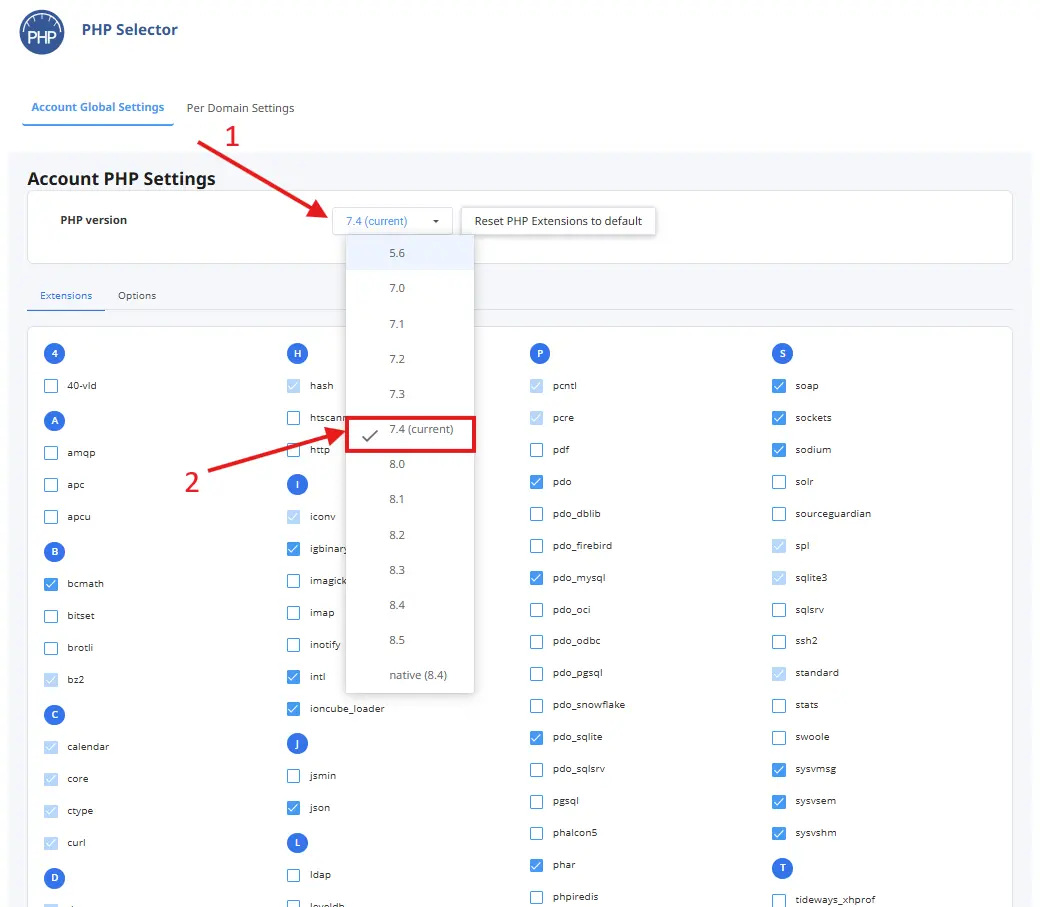Select PHP 7.2 from the list
The image size is (1040, 907).
tap(410, 359)
